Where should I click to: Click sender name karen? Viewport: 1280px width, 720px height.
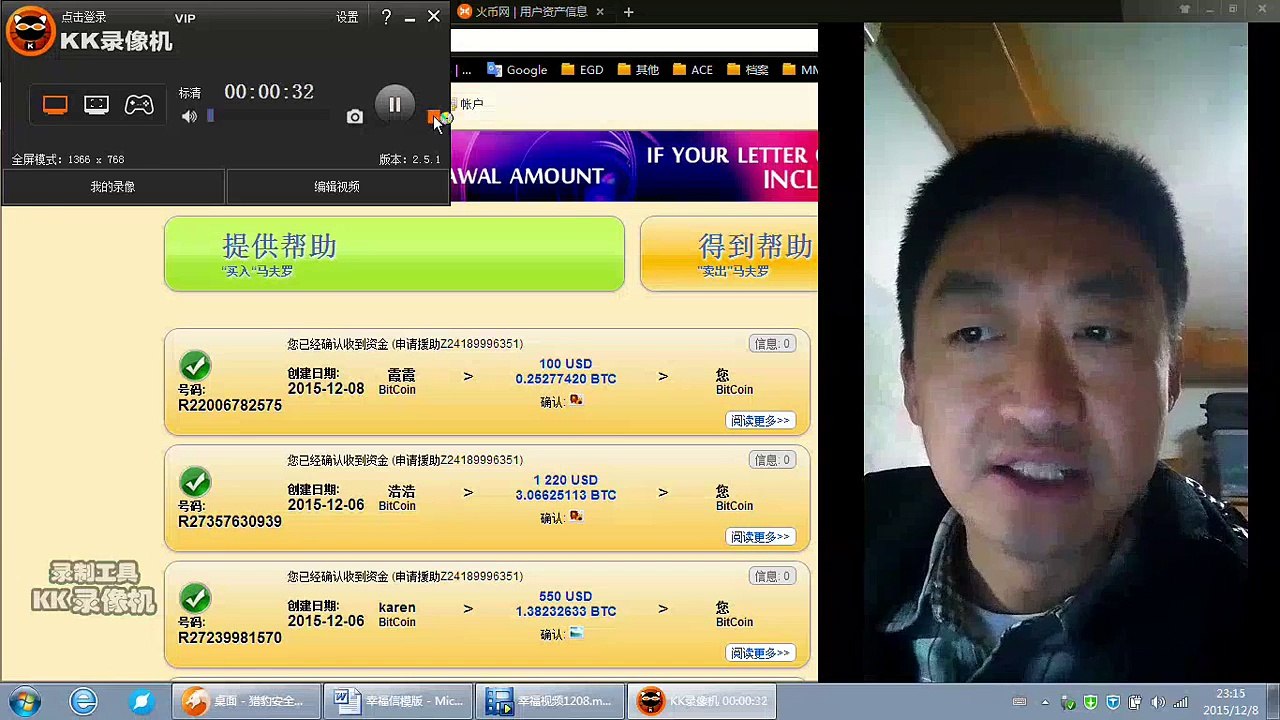397,607
